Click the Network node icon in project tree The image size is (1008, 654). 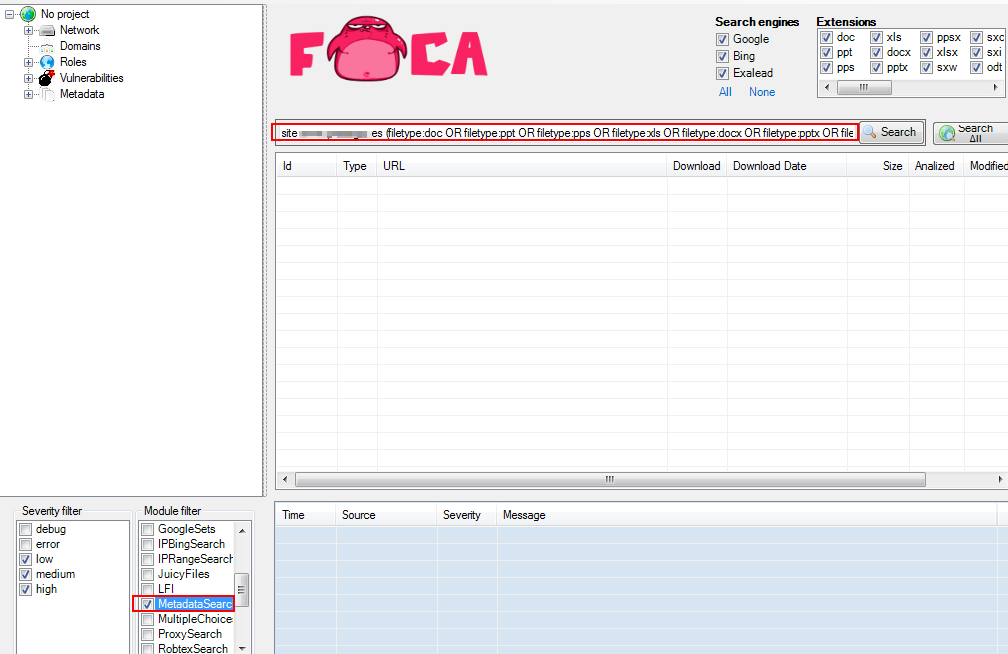point(47,30)
